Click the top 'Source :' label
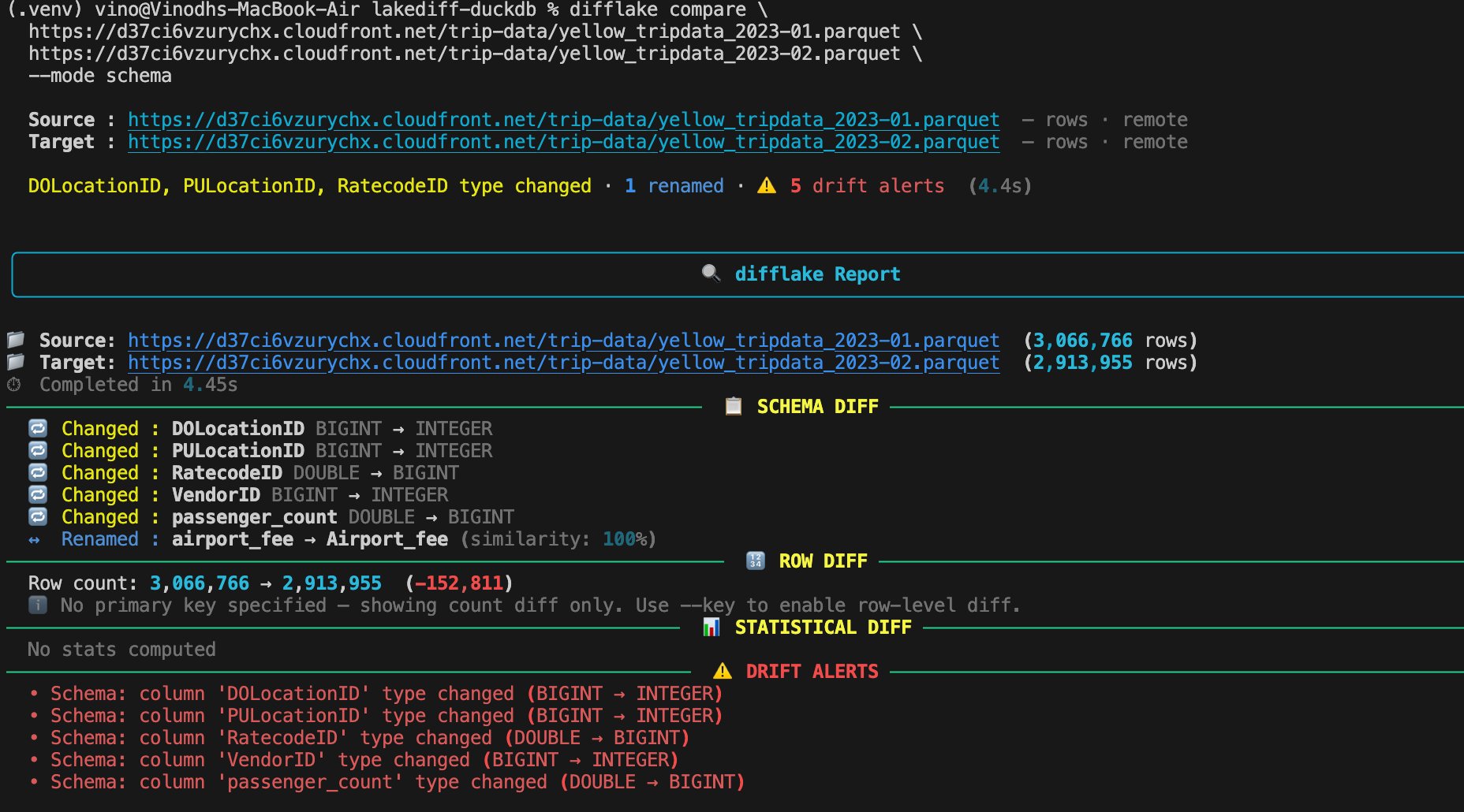The width and height of the screenshot is (1464, 812). coord(72,120)
